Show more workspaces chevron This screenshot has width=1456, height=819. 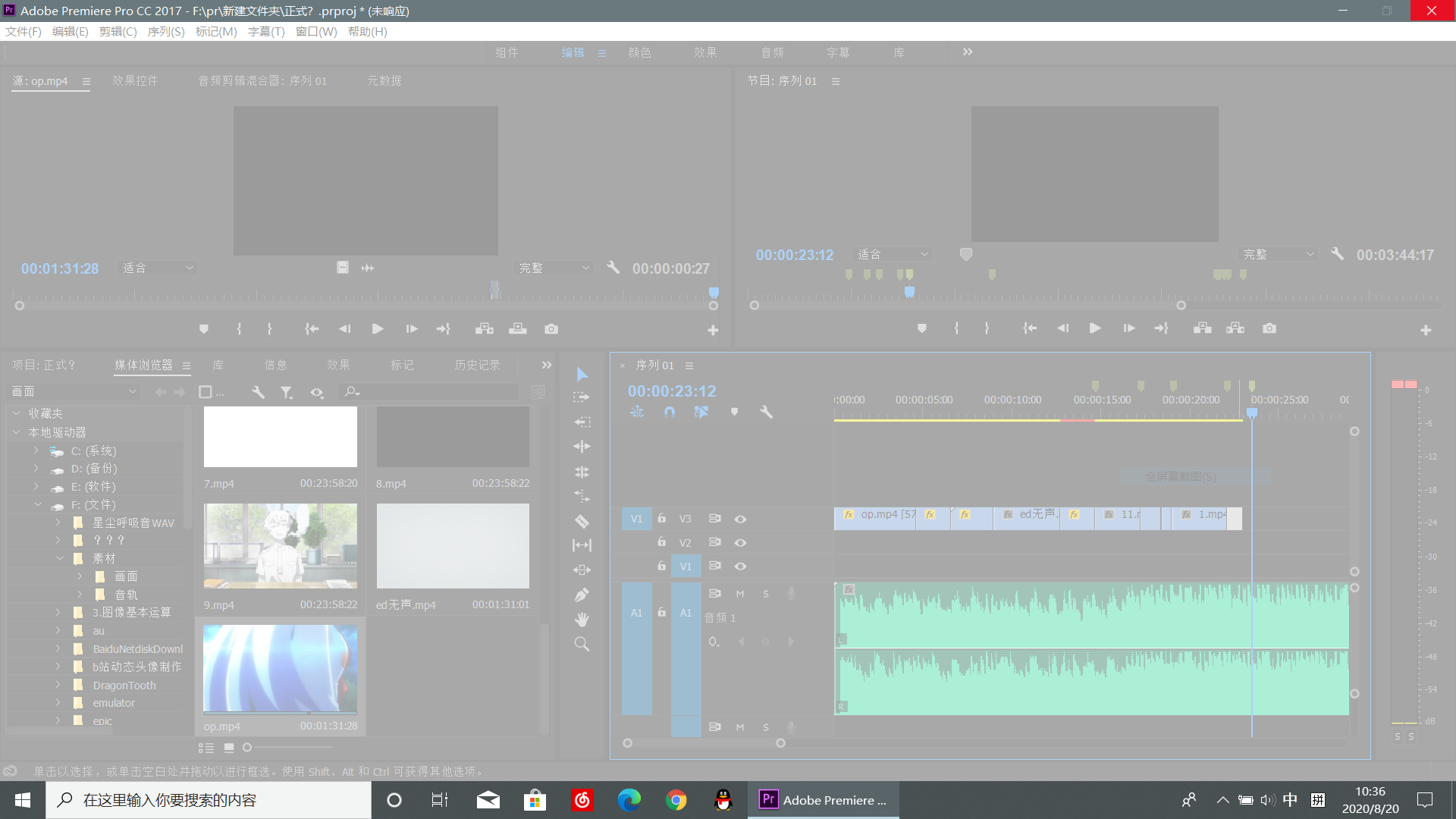click(968, 52)
